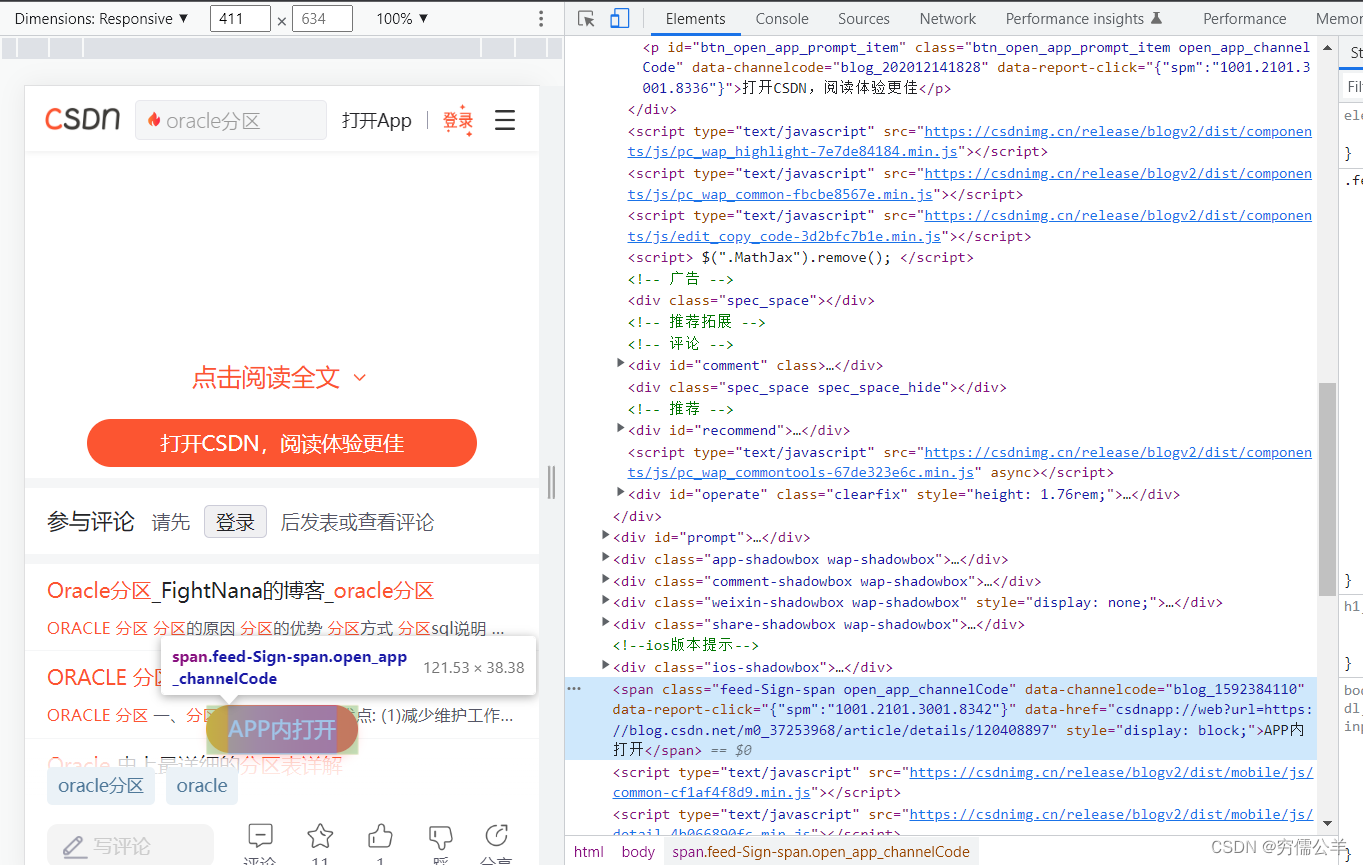This screenshot has height=865, width=1363.
Task: Expand the div id="recommend" node
Action: coord(621,429)
